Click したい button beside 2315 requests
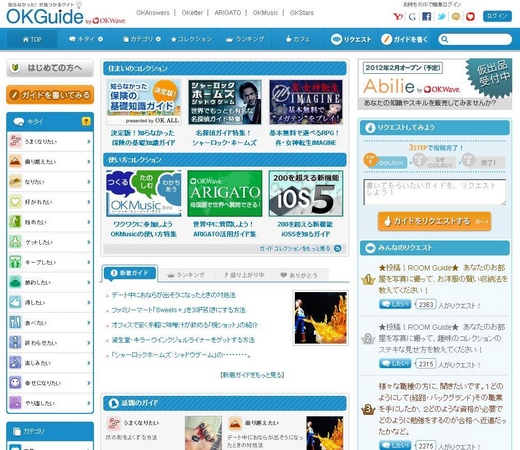520x450 pixels. [395, 364]
